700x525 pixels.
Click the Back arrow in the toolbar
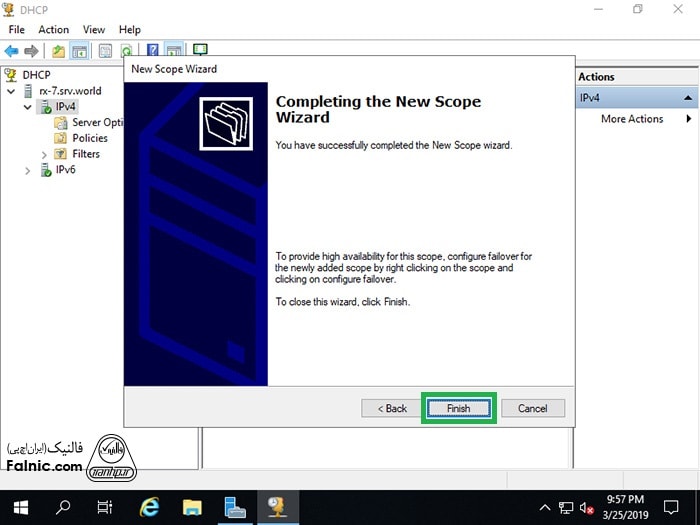point(11,50)
